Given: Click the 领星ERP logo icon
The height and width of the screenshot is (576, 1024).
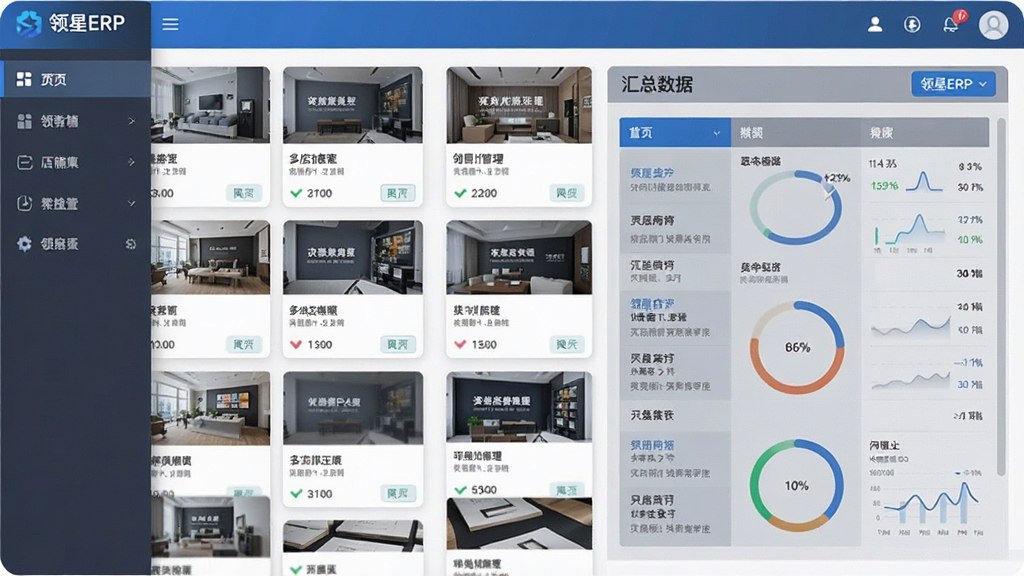Looking at the screenshot, I should (x=29, y=24).
